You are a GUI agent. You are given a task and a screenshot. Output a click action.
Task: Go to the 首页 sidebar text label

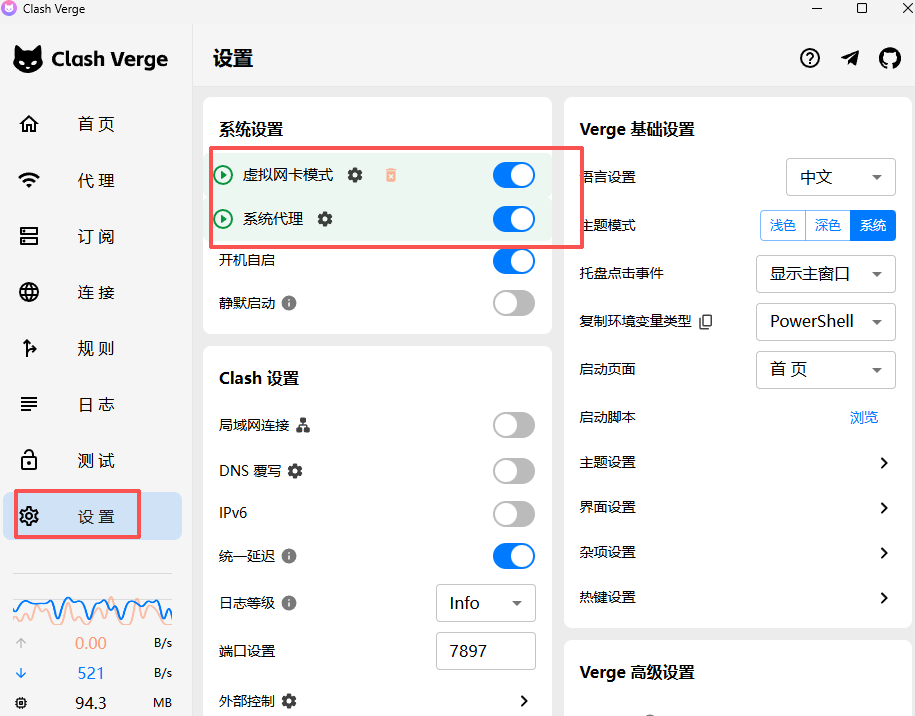pos(96,124)
